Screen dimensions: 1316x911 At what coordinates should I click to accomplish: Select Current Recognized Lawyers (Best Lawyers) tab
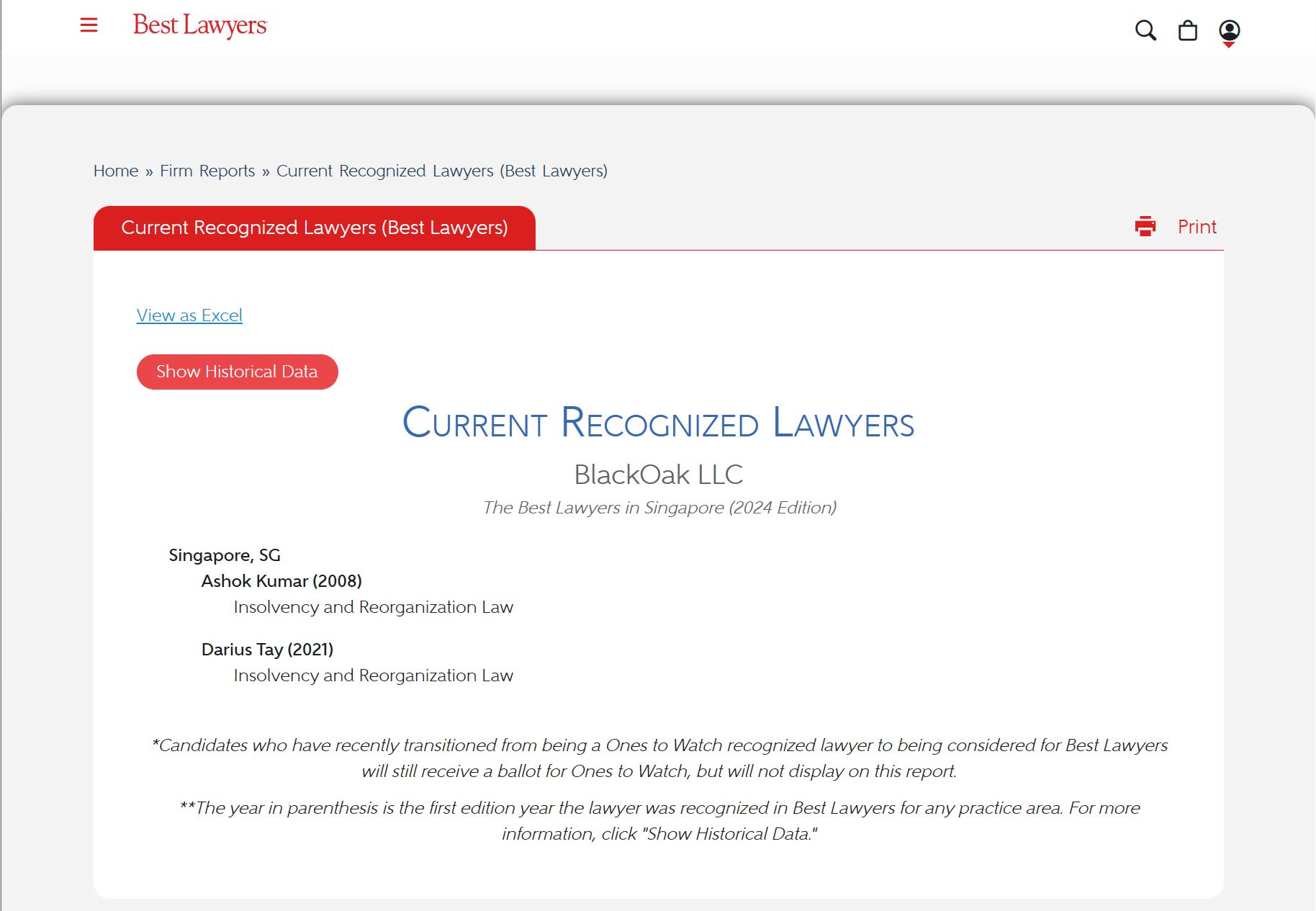pyautogui.click(x=315, y=228)
